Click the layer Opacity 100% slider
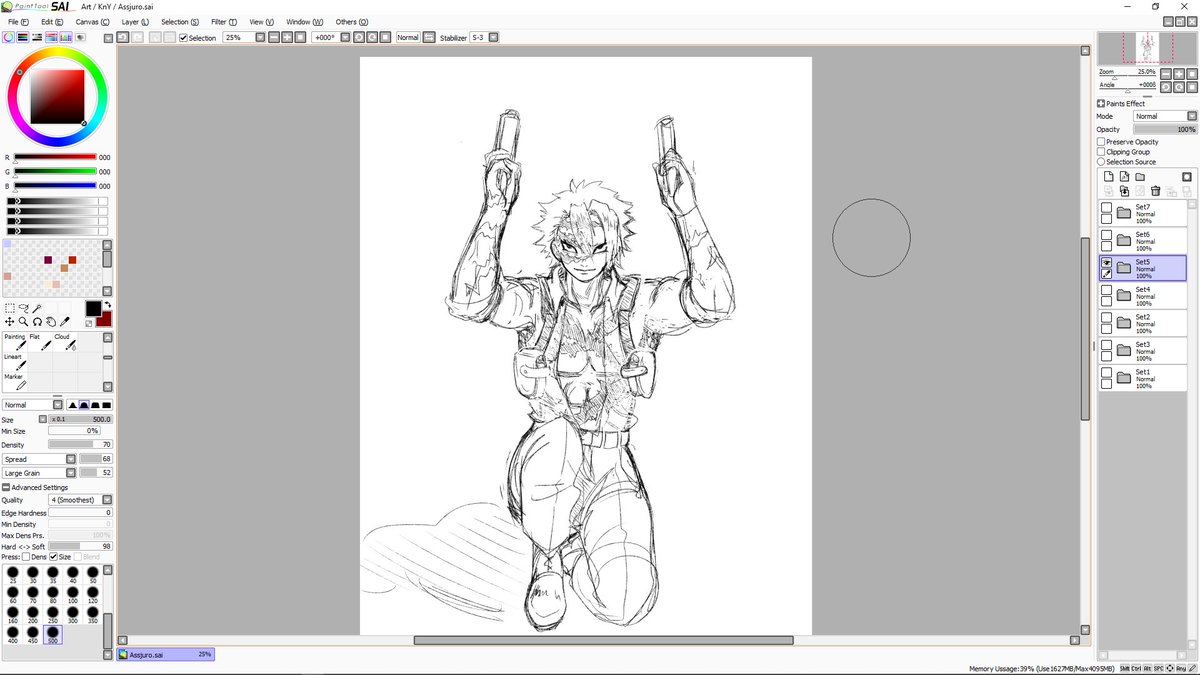Viewport: 1200px width, 675px height. click(1165, 129)
